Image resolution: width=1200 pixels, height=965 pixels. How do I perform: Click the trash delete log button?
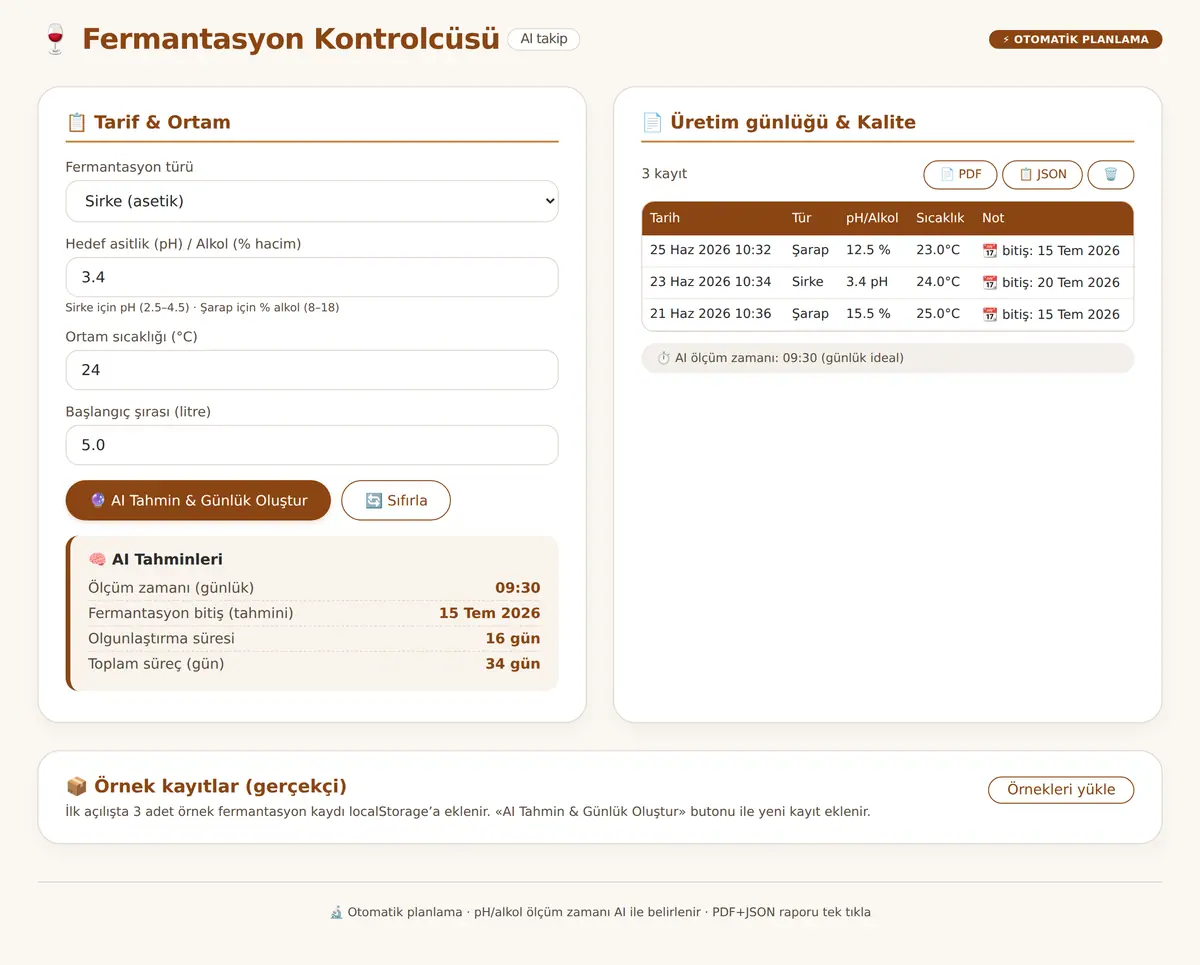1111,174
